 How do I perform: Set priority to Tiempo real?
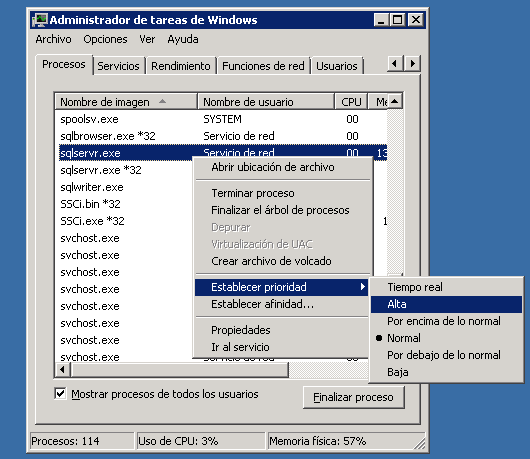tap(446, 287)
